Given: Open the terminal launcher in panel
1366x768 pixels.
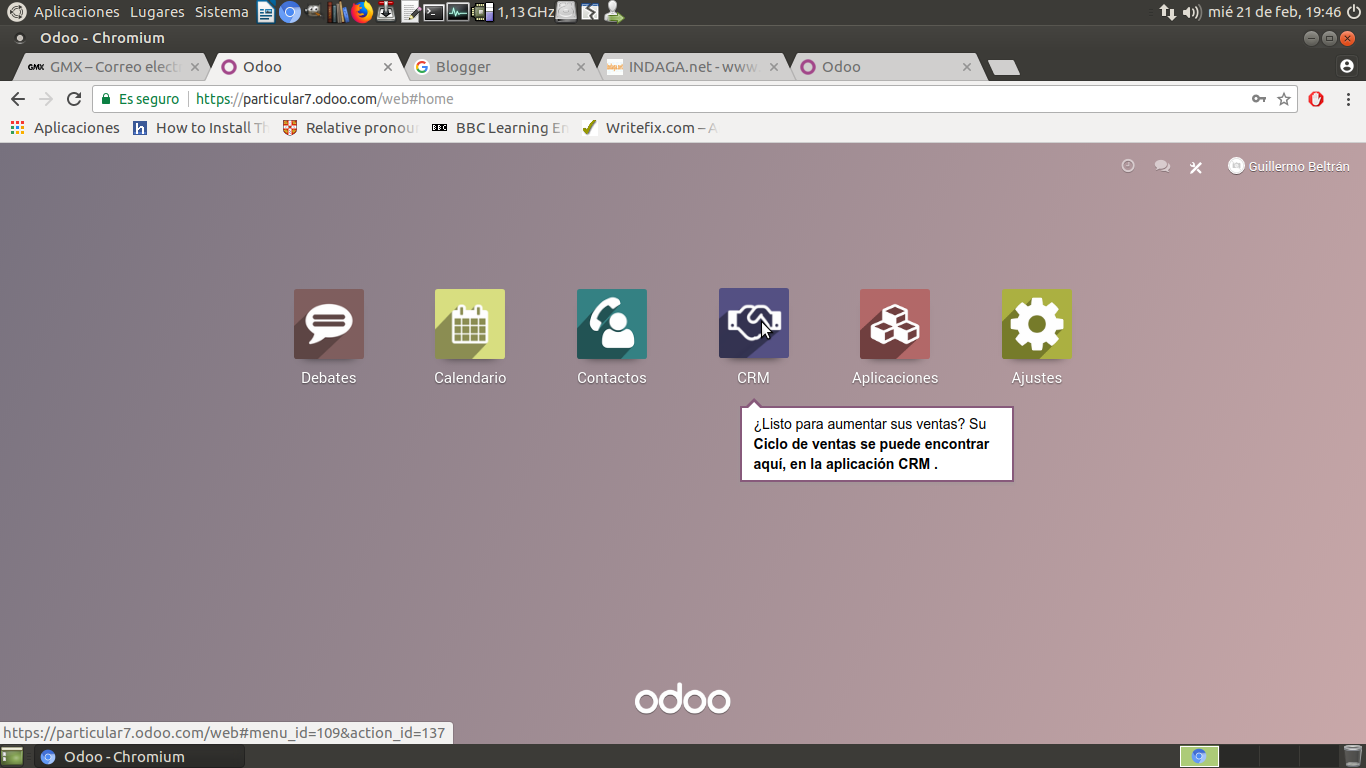Looking at the screenshot, I should coord(434,12).
